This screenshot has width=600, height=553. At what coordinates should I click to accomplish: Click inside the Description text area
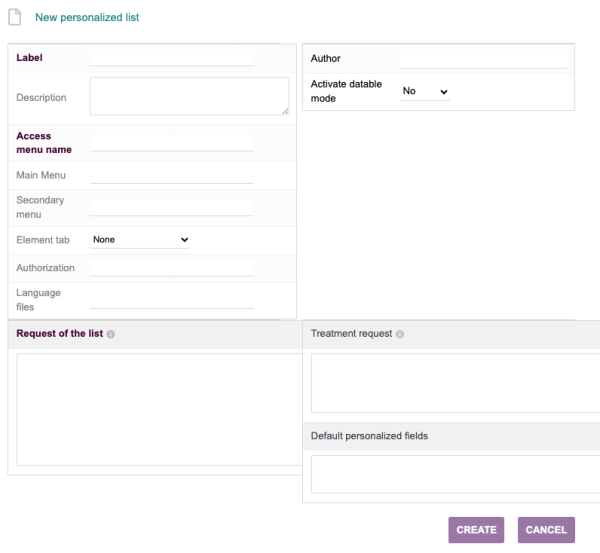click(x=188, y=97)
